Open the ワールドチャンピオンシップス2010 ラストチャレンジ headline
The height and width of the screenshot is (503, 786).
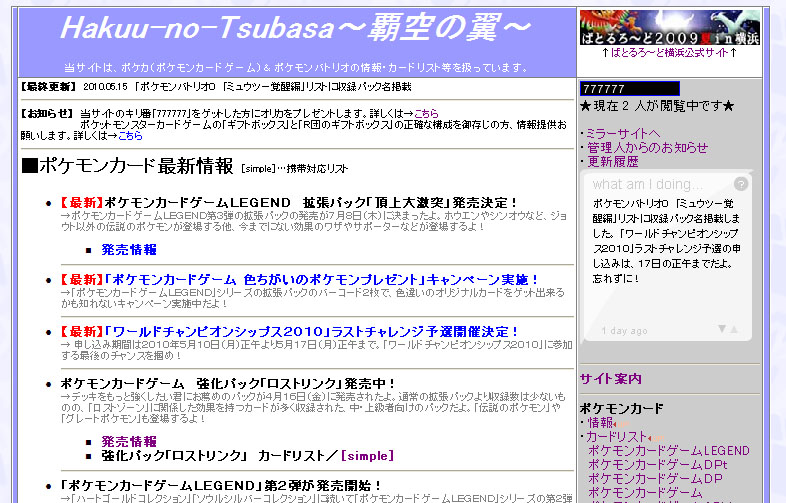(311, 331)
